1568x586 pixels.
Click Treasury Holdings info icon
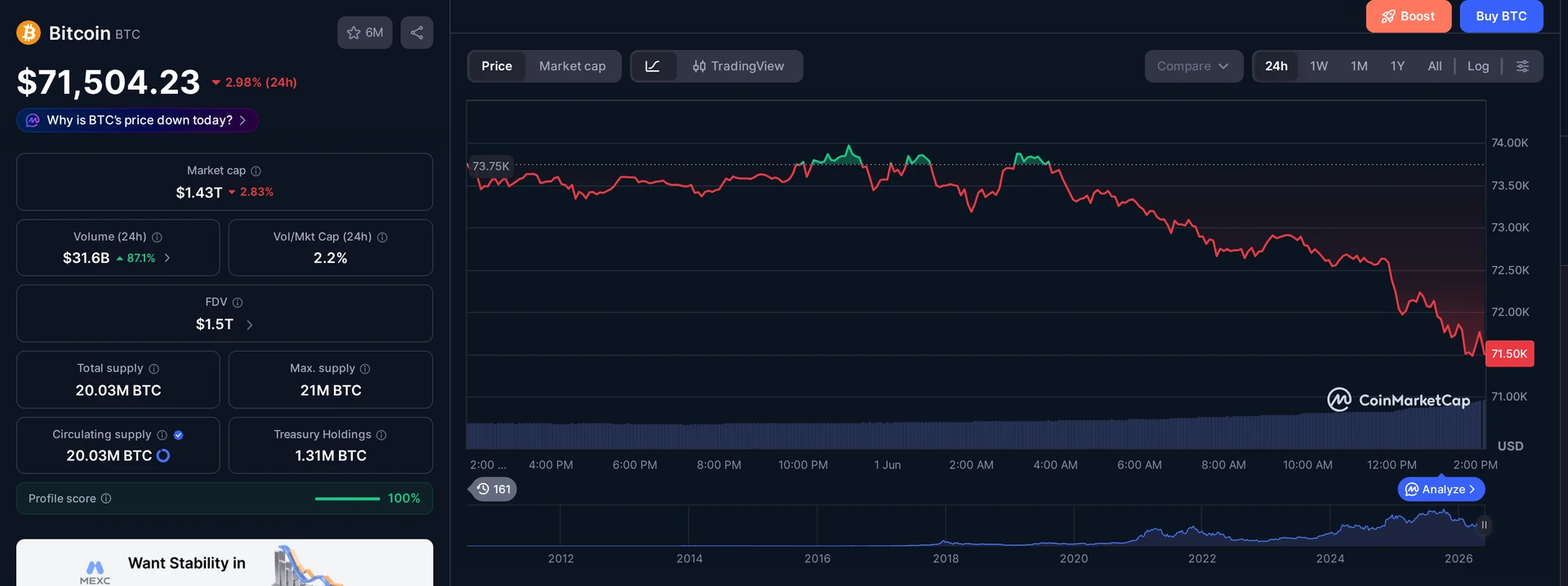[381, 435]
